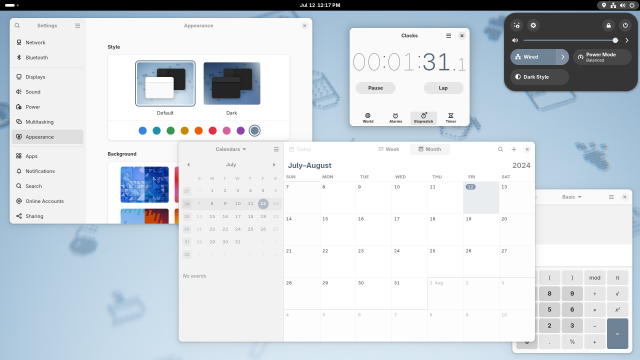
Task: Open clock date menu in top bar
Action: [x=320, y=5]
